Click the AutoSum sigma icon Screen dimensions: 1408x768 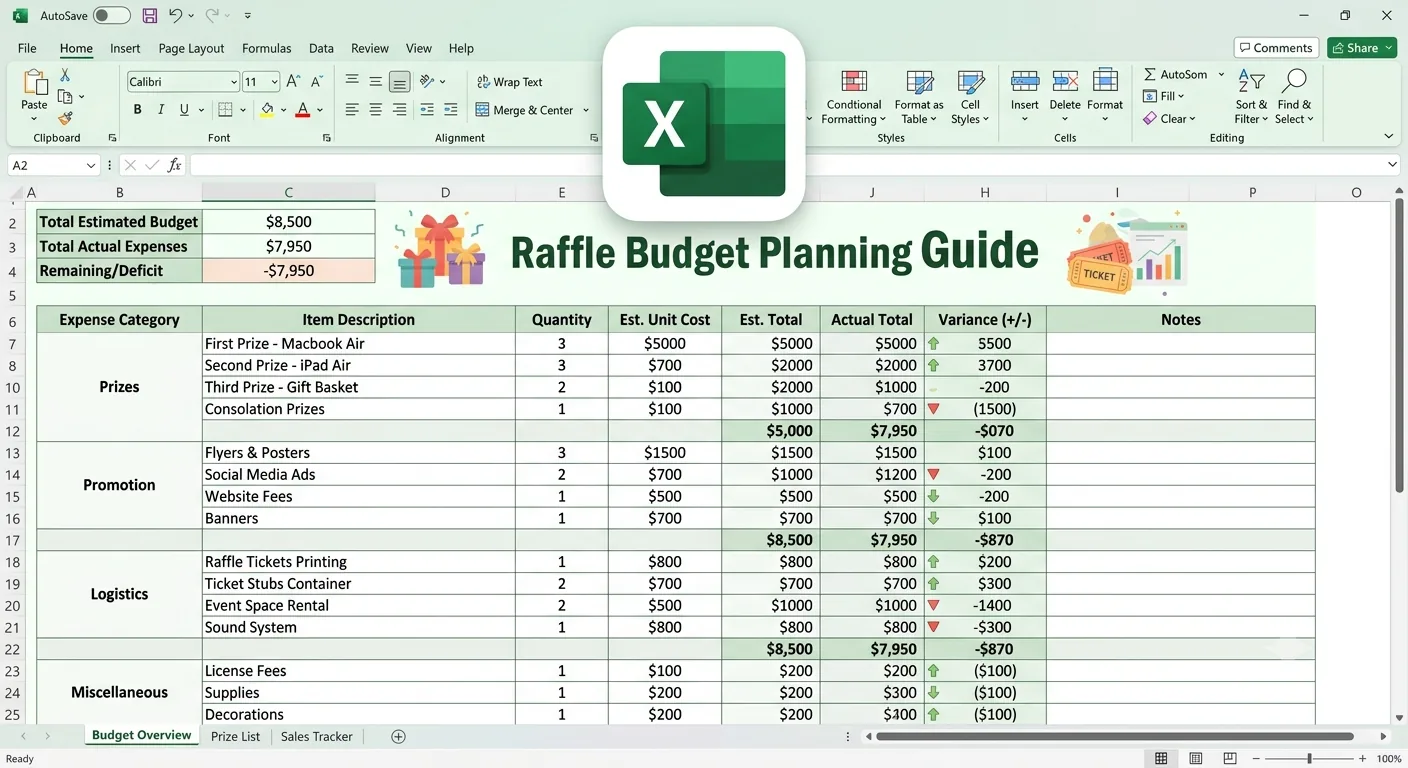1150,74
